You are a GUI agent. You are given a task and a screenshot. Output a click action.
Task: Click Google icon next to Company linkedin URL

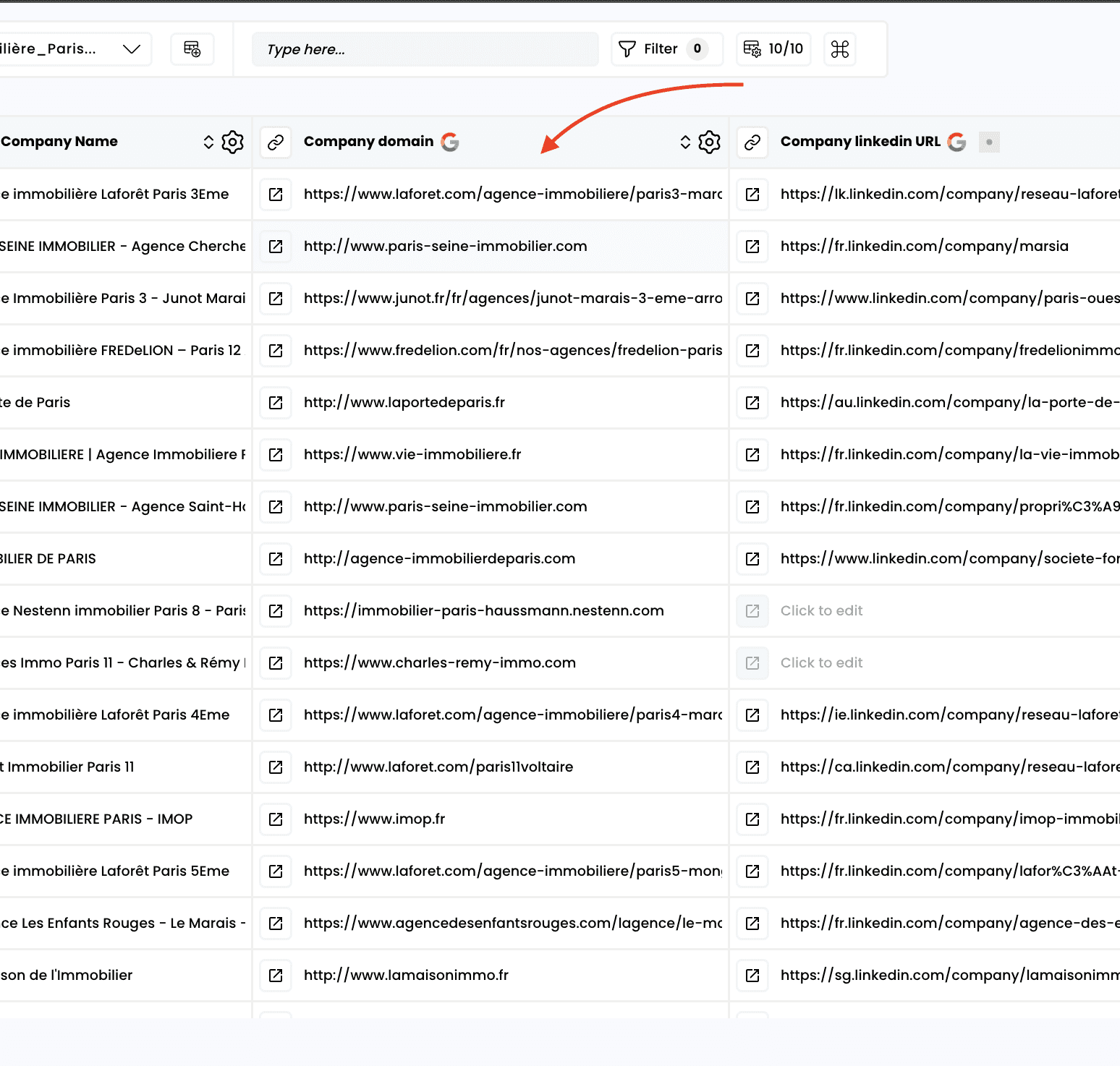(x=957, y=142)
